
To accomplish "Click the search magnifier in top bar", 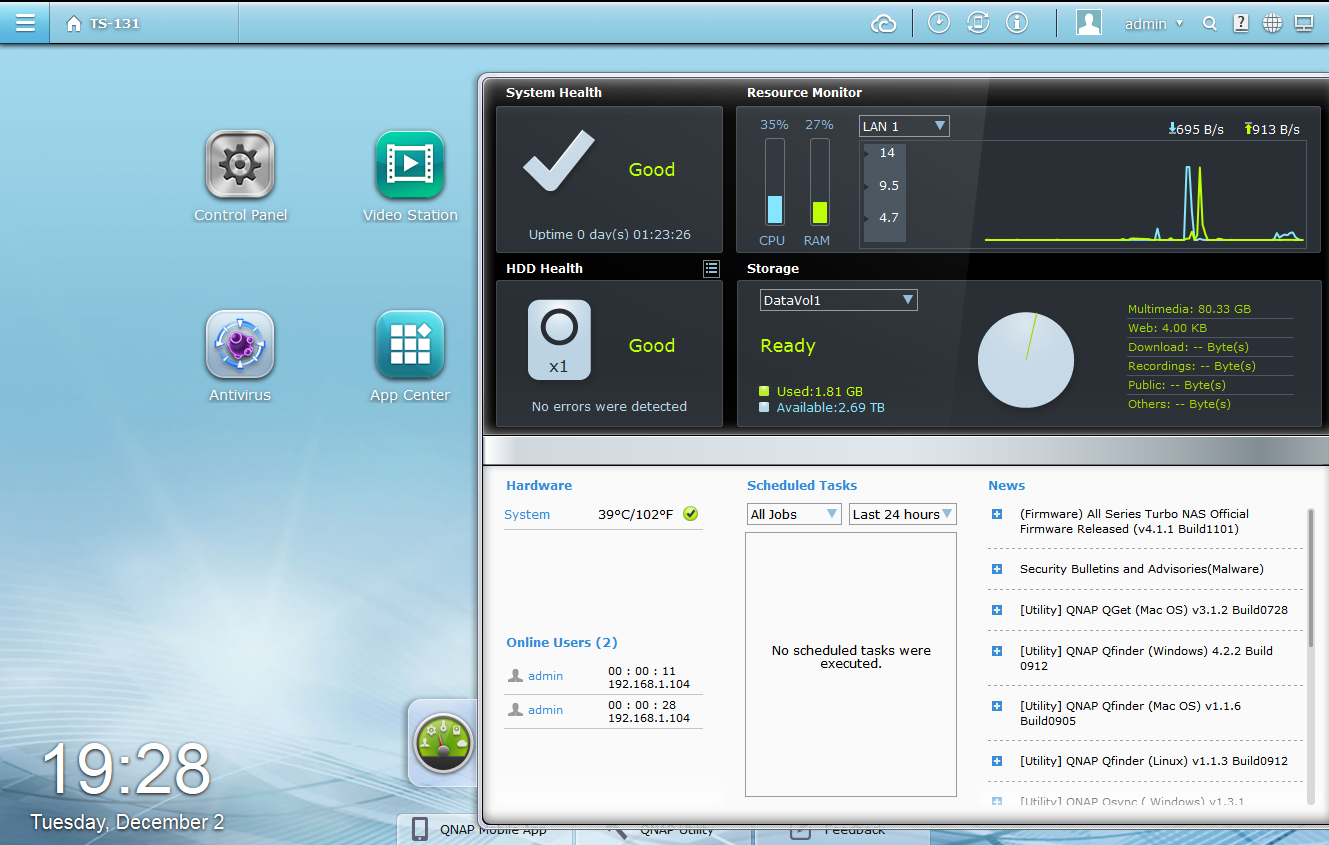I will tap(1209, 24).
